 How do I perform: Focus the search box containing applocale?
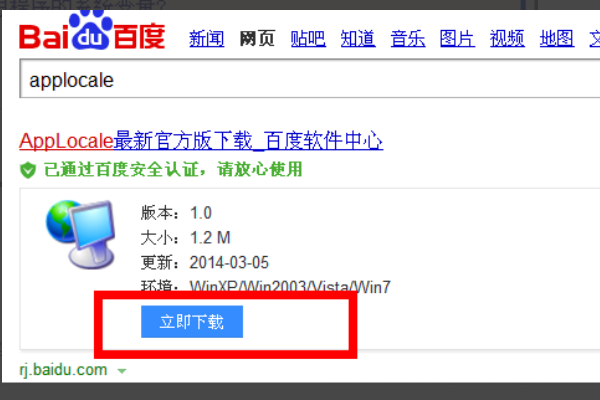pyautogui.click(x=310, y=78)
